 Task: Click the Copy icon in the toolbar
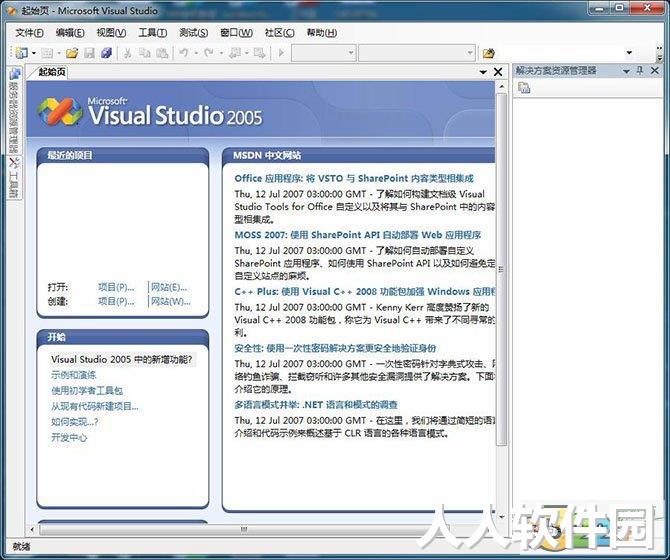pos(145,53)
